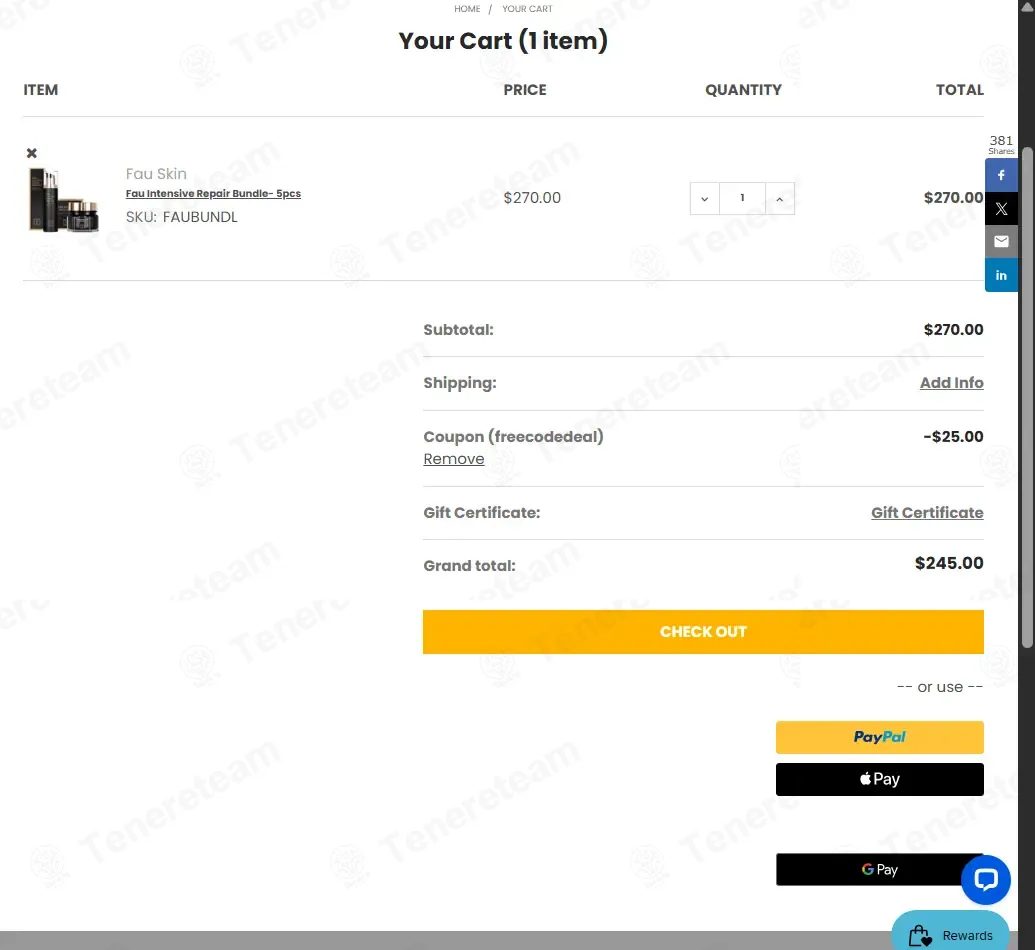1035x950 pixels.
Task: Decrease quantity with the down arrow
Action: click(x=704, y=199)
